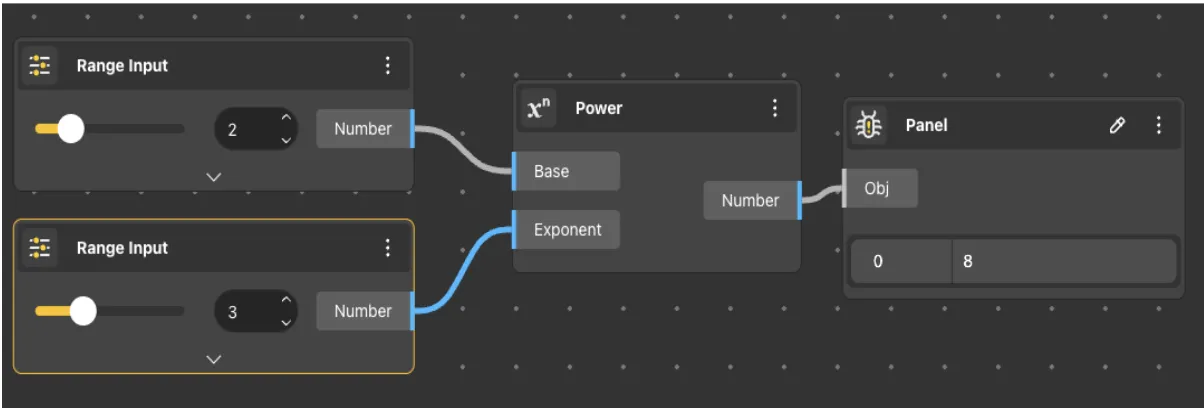Viewport: 1204px width, 408px height.
Task: Open the Power node's three-dot menu
Action: coord(774,109)
